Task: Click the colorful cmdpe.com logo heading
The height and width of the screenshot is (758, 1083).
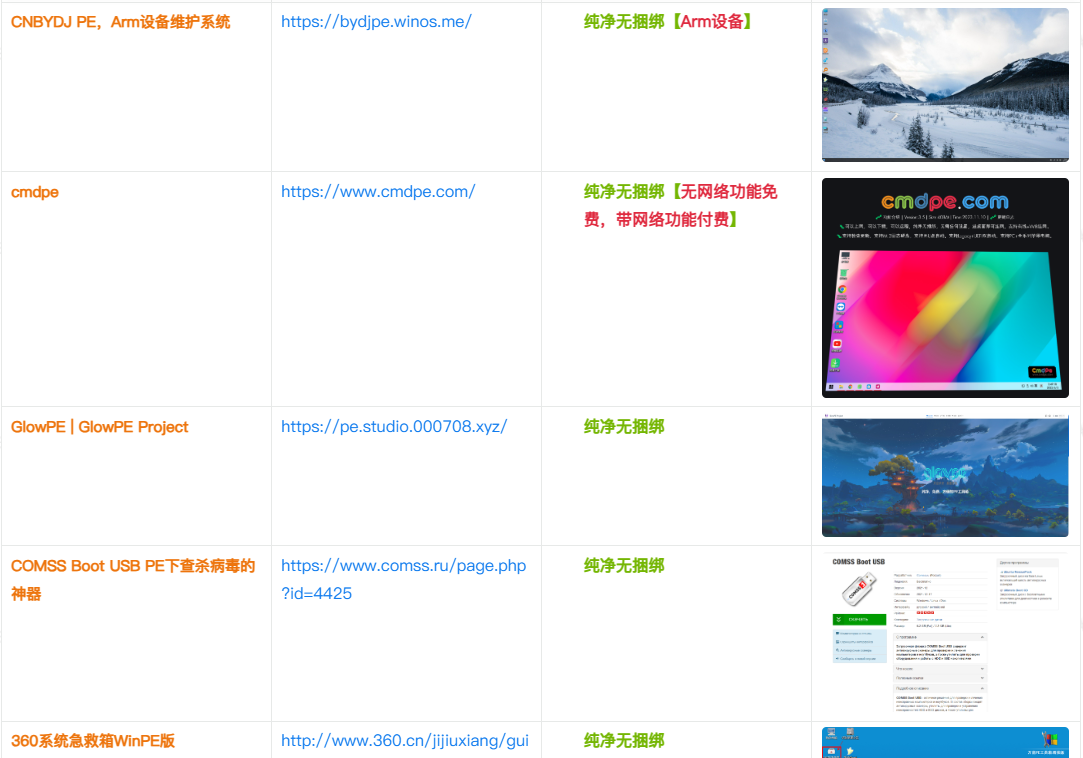Action: (945, 202)
